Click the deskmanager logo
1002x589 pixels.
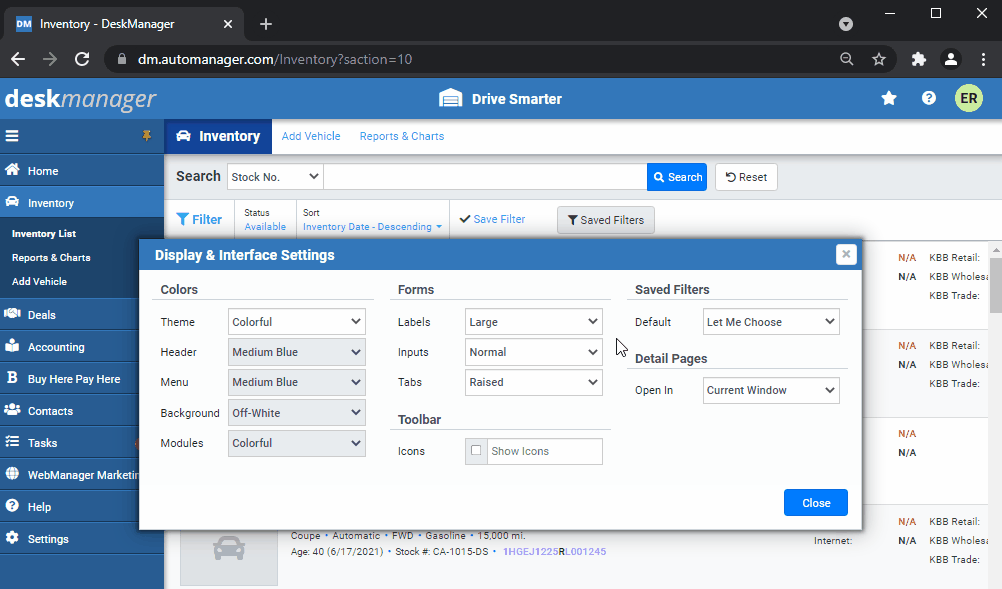click(x=80, y=99)
